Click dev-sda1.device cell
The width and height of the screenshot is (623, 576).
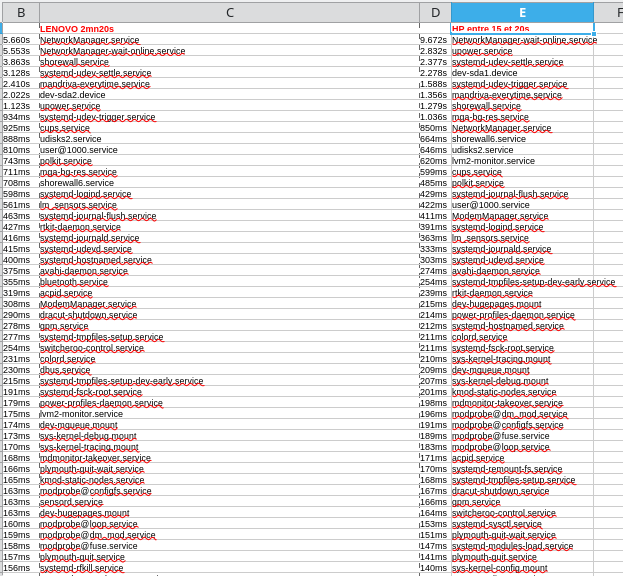click(522, 73)
